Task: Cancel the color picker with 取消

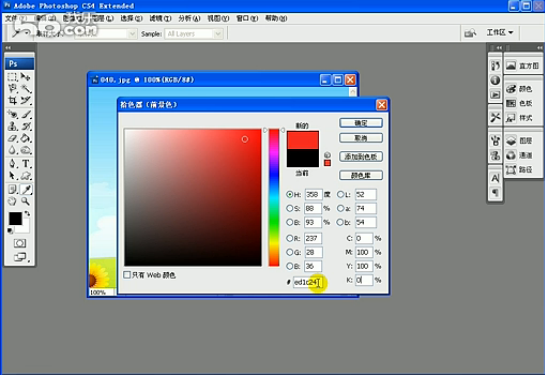Action: tap(361, 138)
